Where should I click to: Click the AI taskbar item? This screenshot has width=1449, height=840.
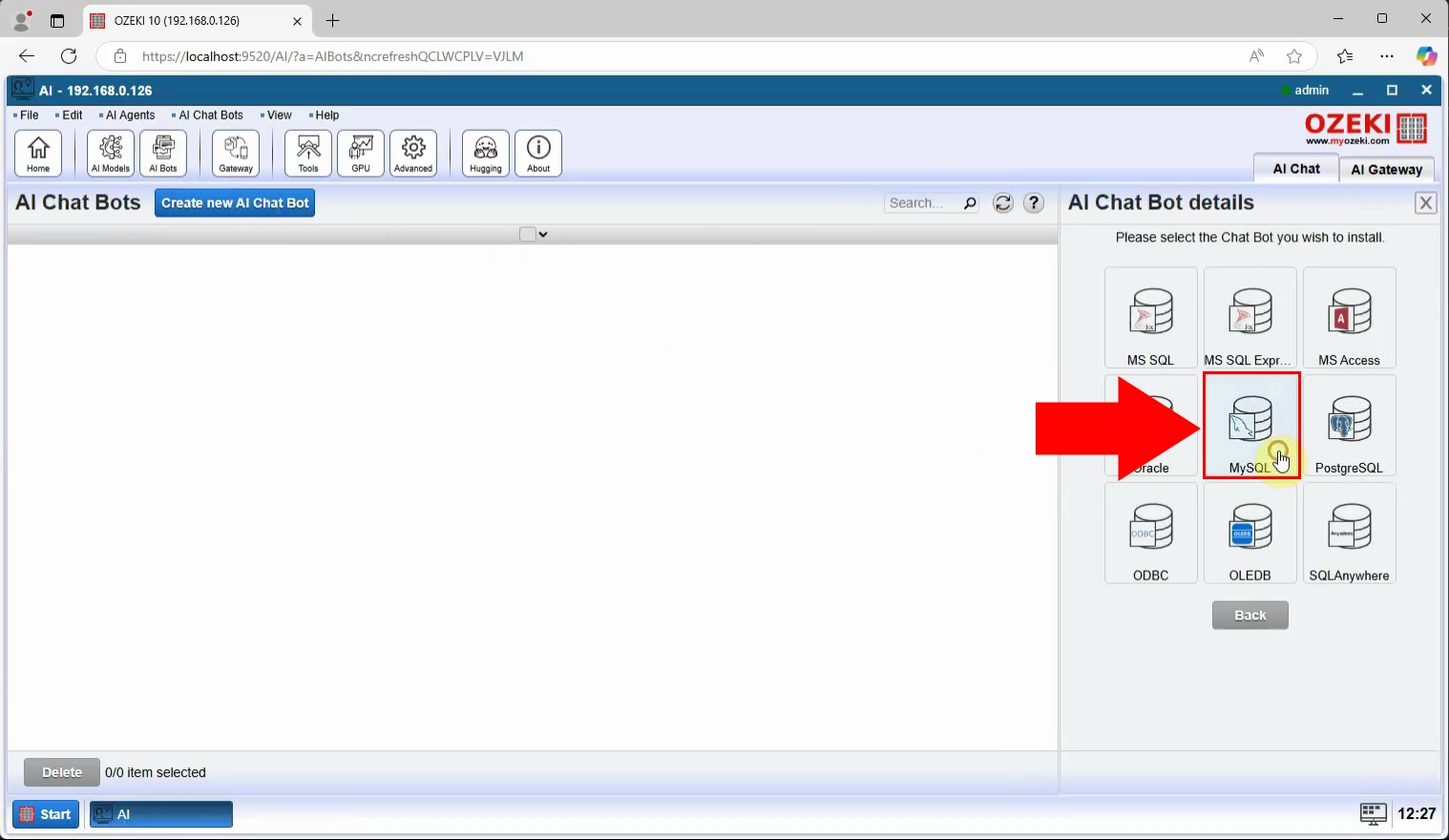coord(161,814)
